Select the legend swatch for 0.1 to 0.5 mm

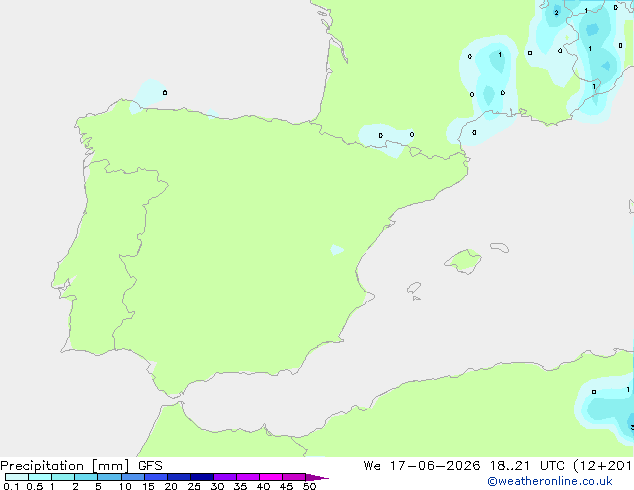(17, 477)
